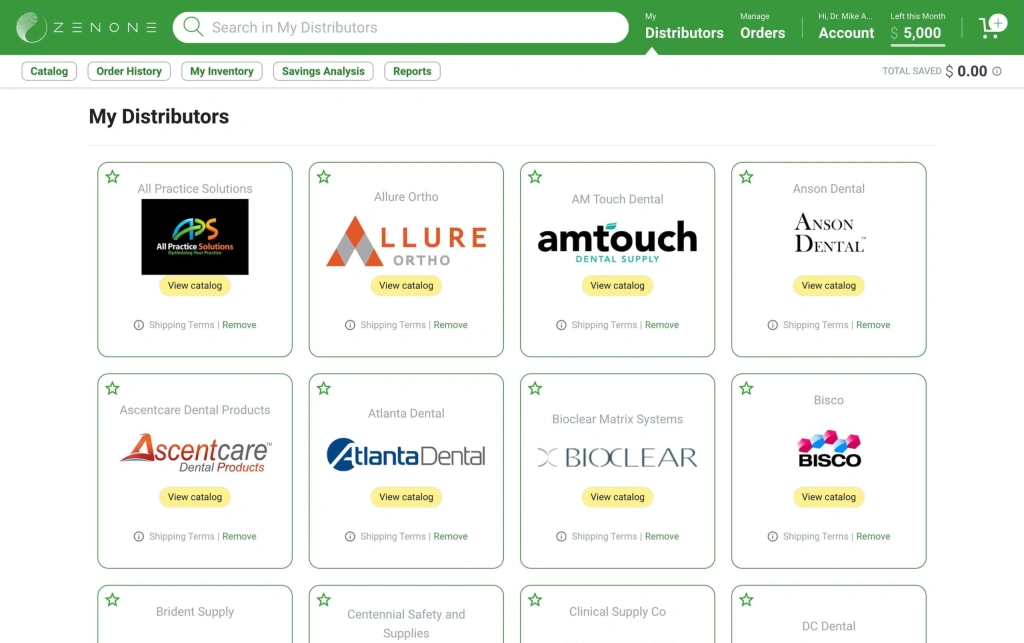The image size is (1024, 643).
Task: Open the My Distributors header tab
Action: 684,27
